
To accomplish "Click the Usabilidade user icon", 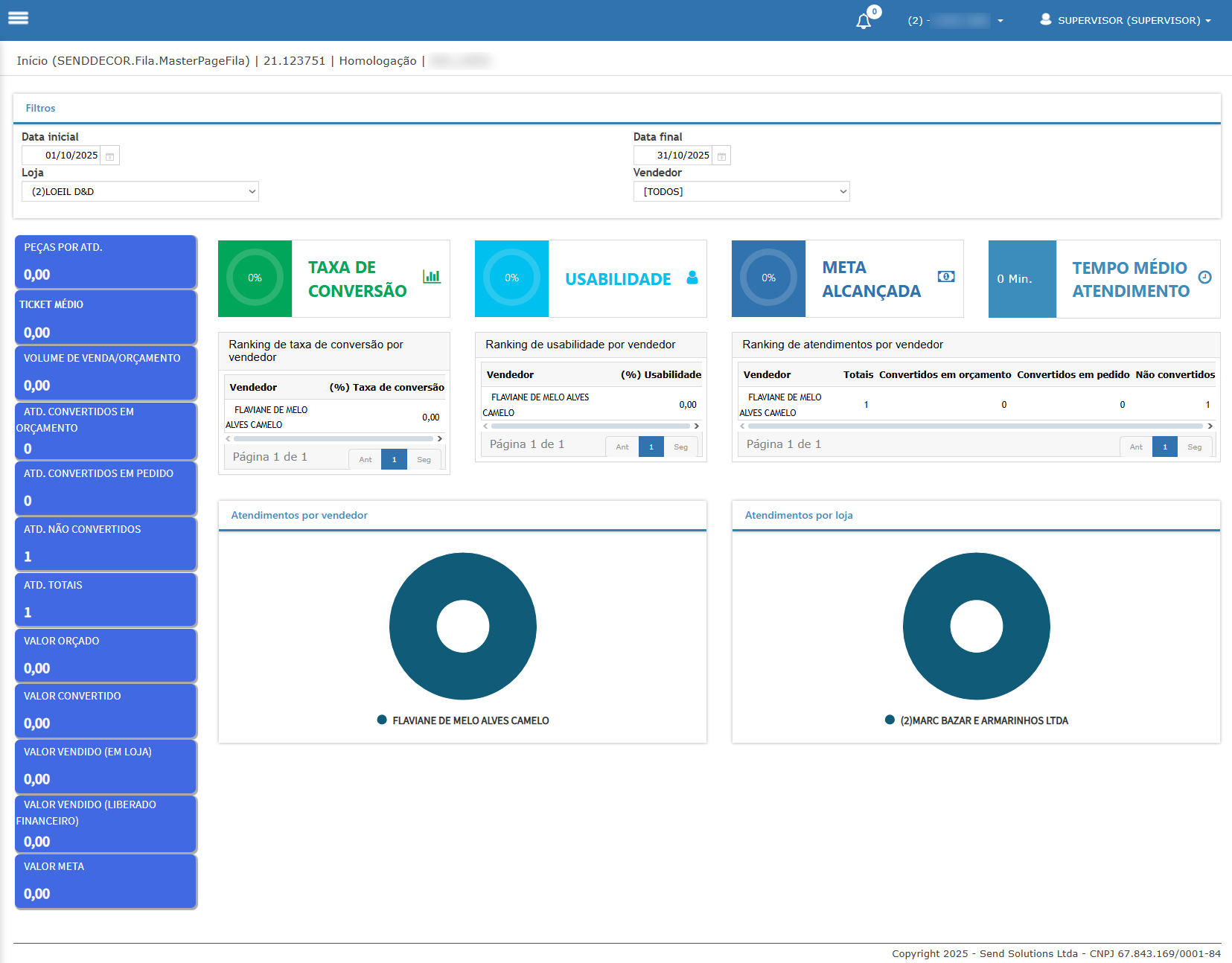I will (x=692, y=278).
